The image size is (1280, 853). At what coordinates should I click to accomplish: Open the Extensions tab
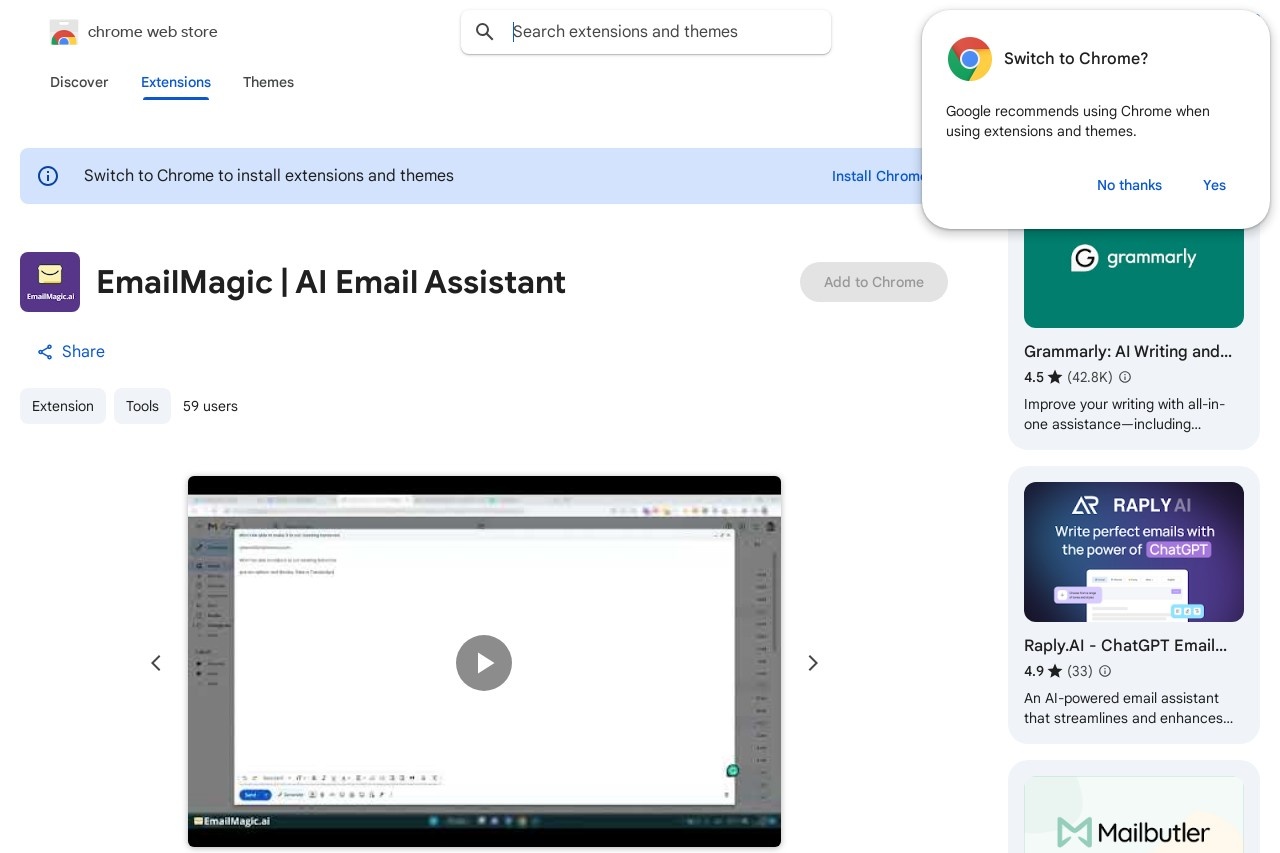tap(176, 82)
